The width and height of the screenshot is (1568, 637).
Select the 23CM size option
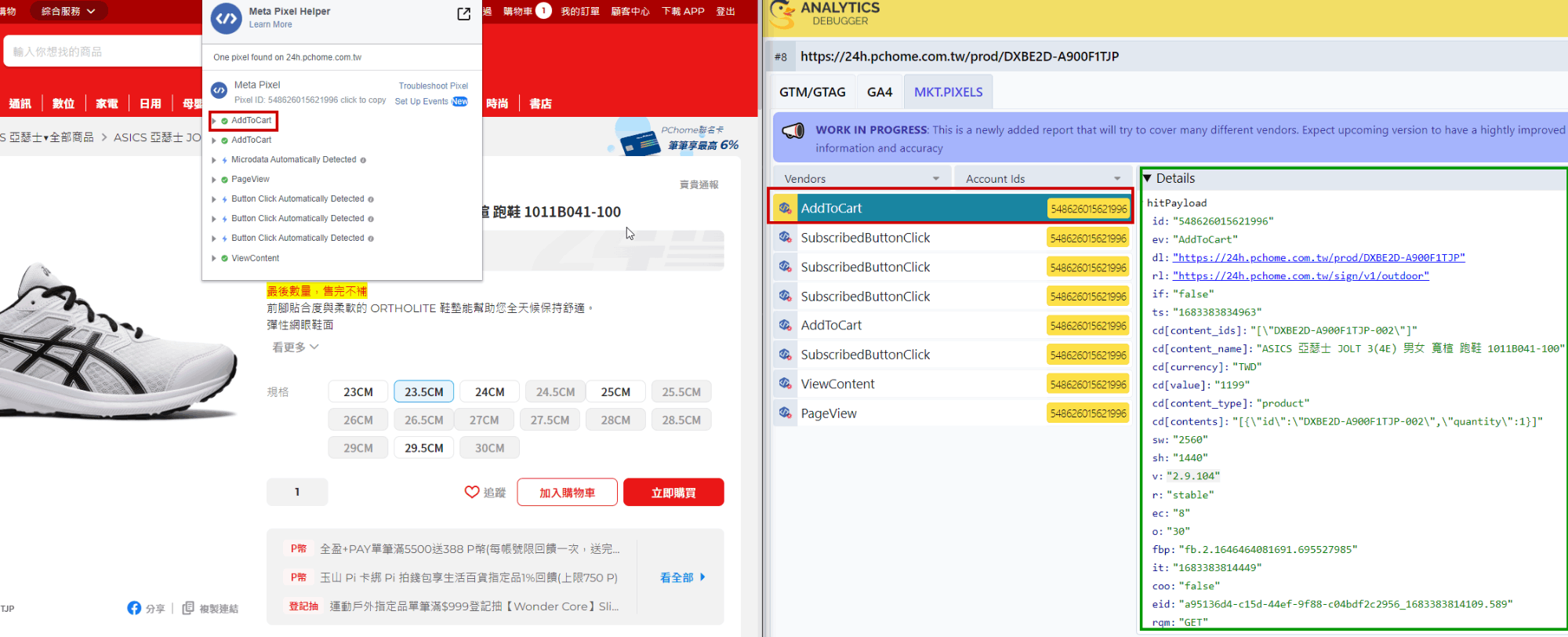358,391
